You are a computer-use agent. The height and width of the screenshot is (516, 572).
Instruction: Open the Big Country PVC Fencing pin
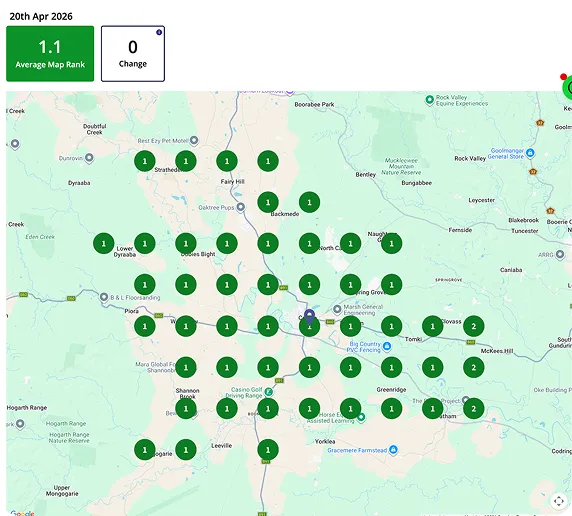click(x=387, y=346)
